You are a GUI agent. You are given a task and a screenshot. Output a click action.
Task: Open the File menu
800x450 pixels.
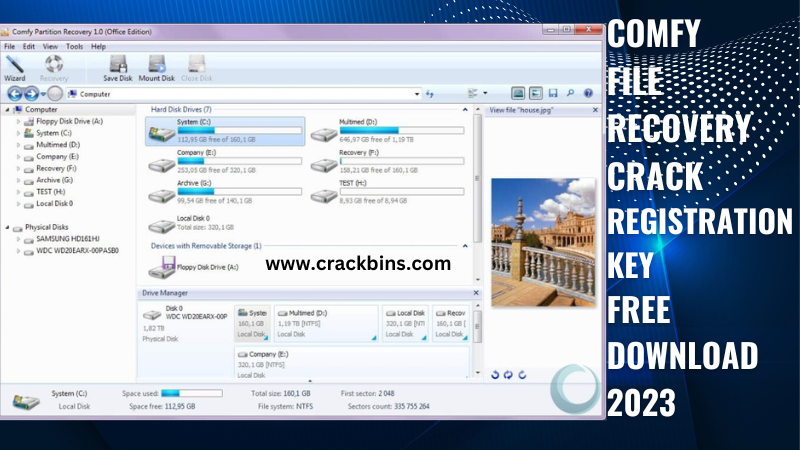click(10, 46)
